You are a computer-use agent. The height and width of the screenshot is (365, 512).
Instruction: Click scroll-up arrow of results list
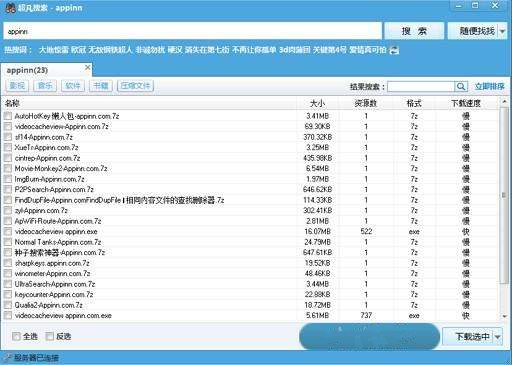504,102
